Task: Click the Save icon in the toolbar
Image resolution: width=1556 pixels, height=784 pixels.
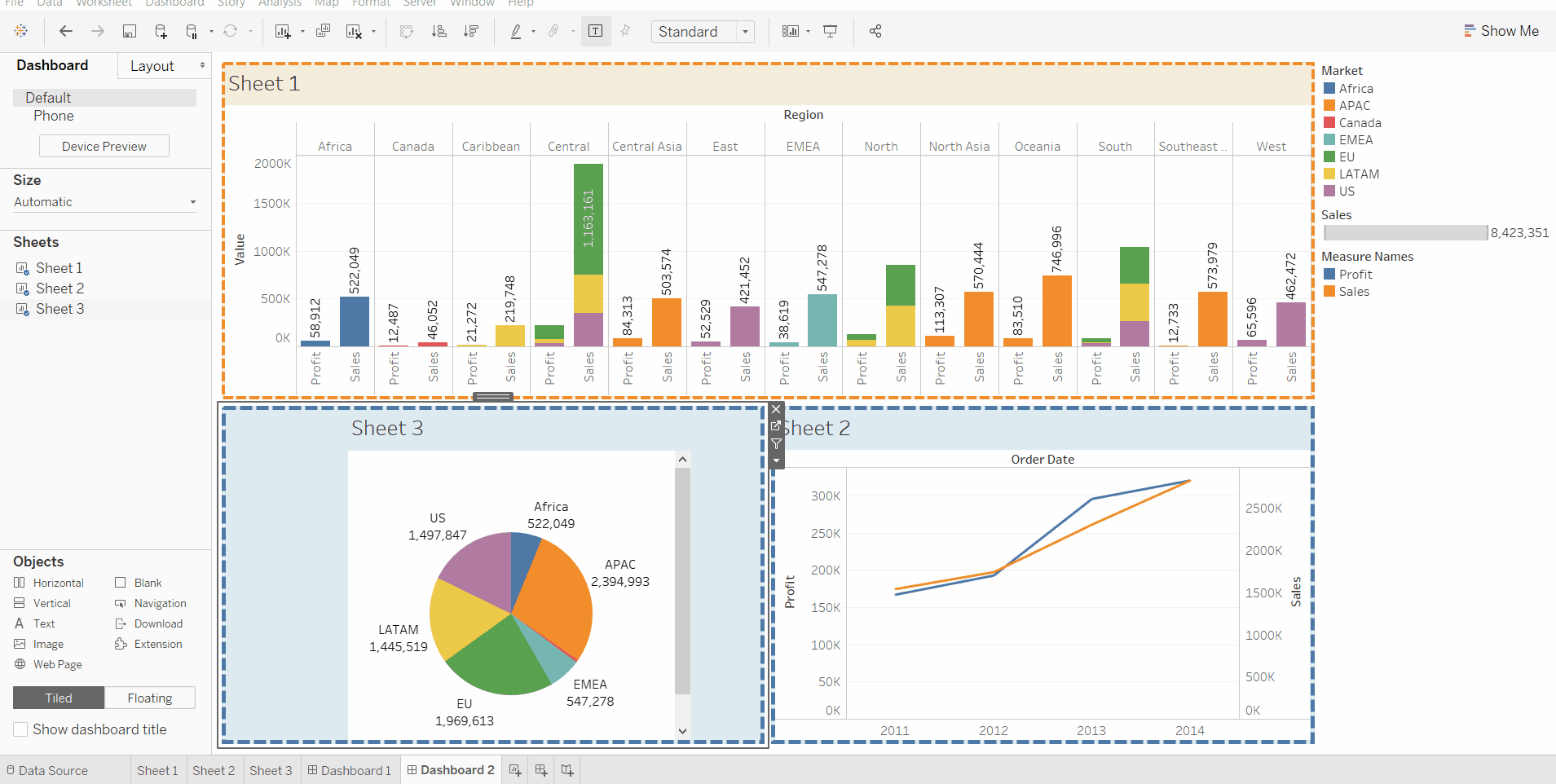Action: pyautogui.click(x=130, y=31)
